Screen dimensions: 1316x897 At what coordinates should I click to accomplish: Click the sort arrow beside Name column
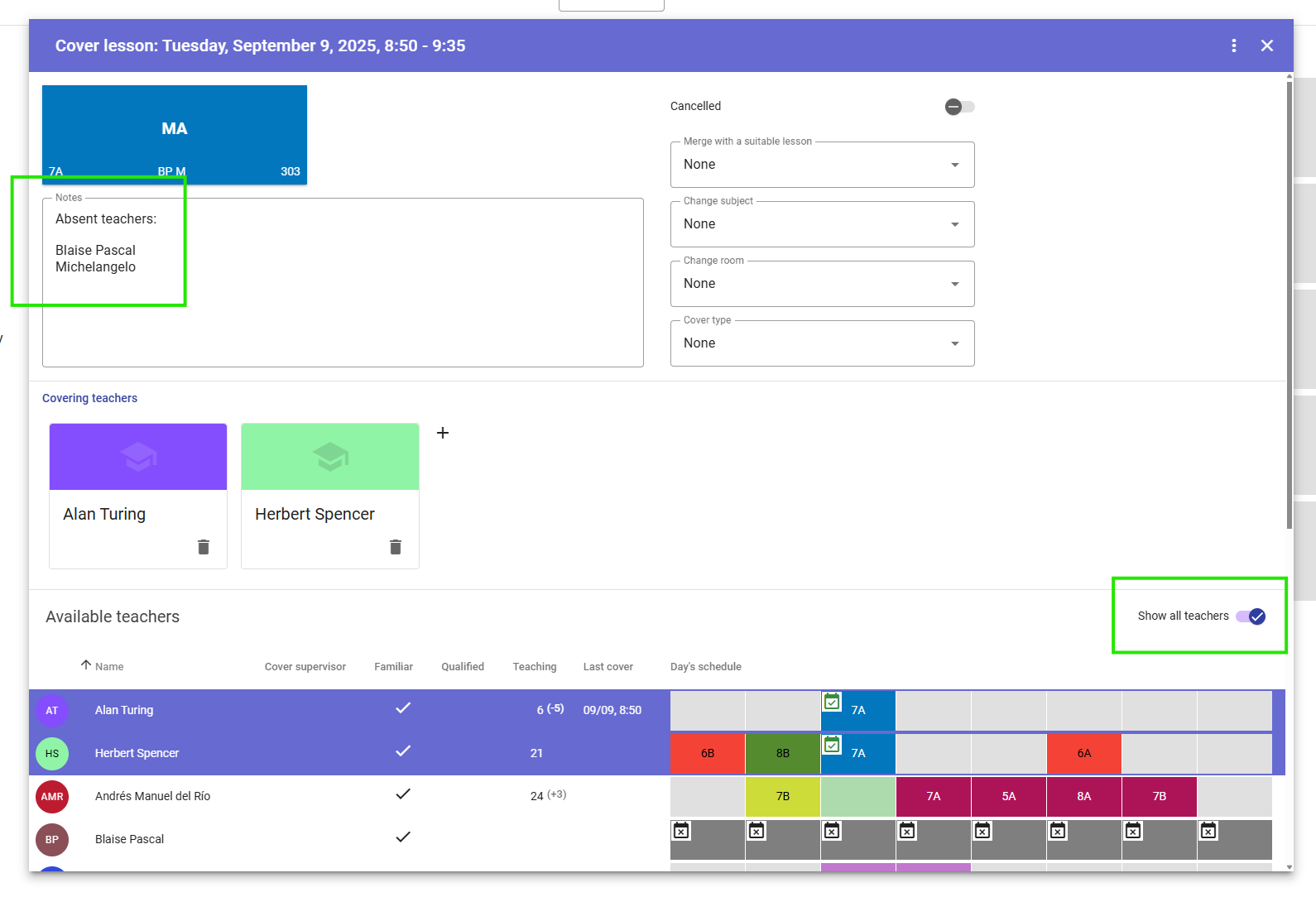85,665
